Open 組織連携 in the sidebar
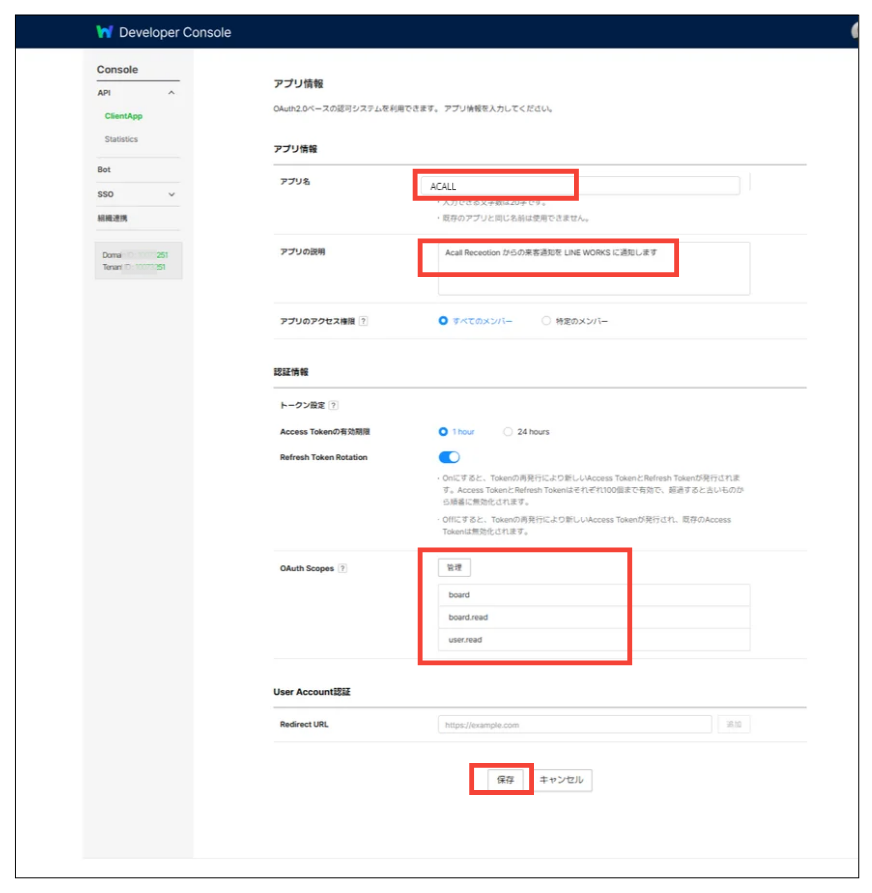 coord(112,217)
